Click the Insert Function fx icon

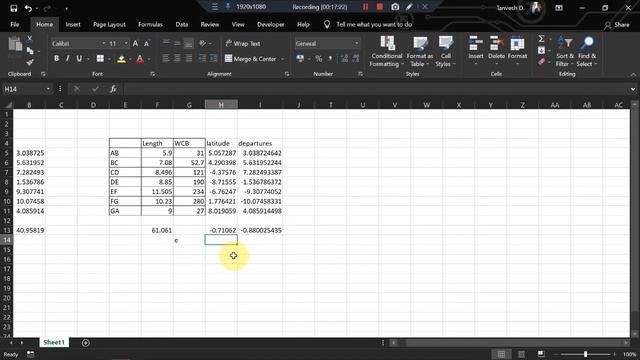pyautogui.click(x=113, y=89)
